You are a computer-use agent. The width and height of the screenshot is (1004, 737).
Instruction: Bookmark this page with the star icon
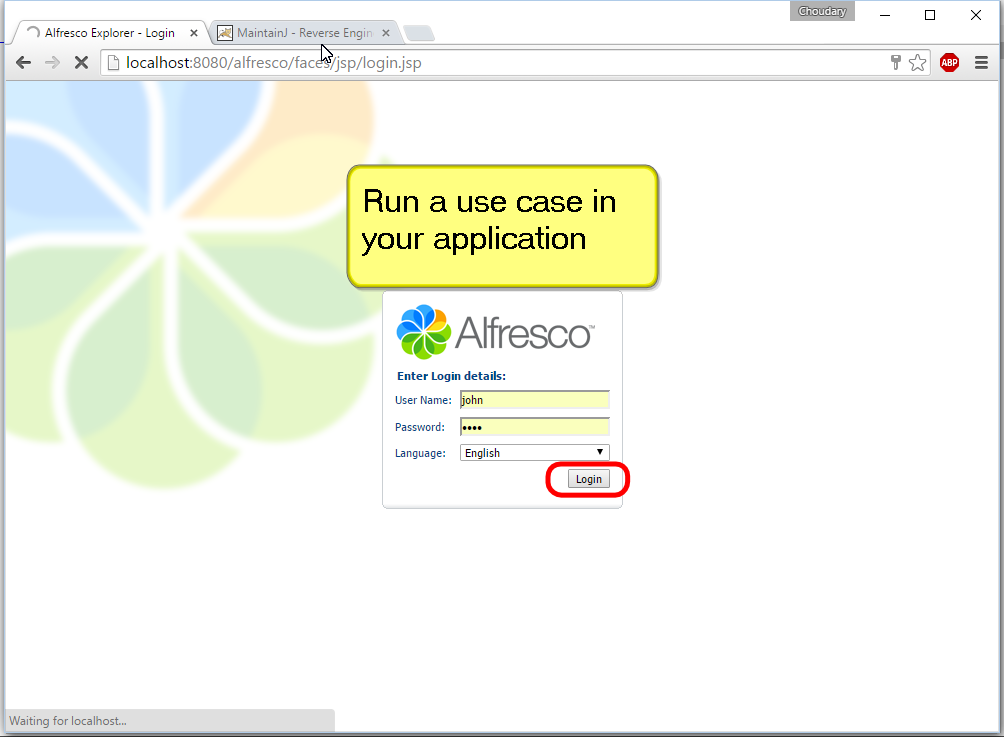coord(917,63)
